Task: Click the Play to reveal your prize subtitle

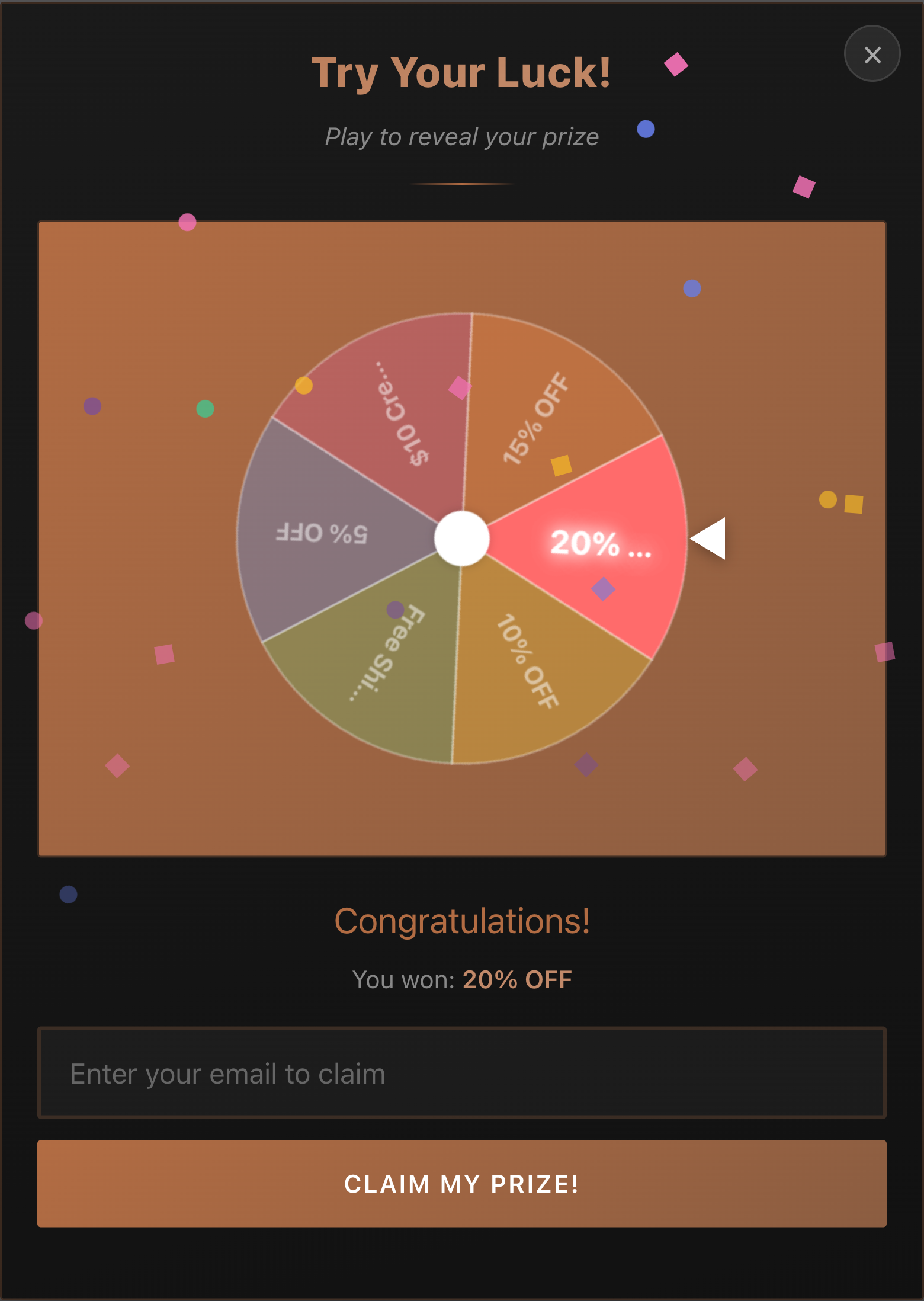Action: (461, 136)
